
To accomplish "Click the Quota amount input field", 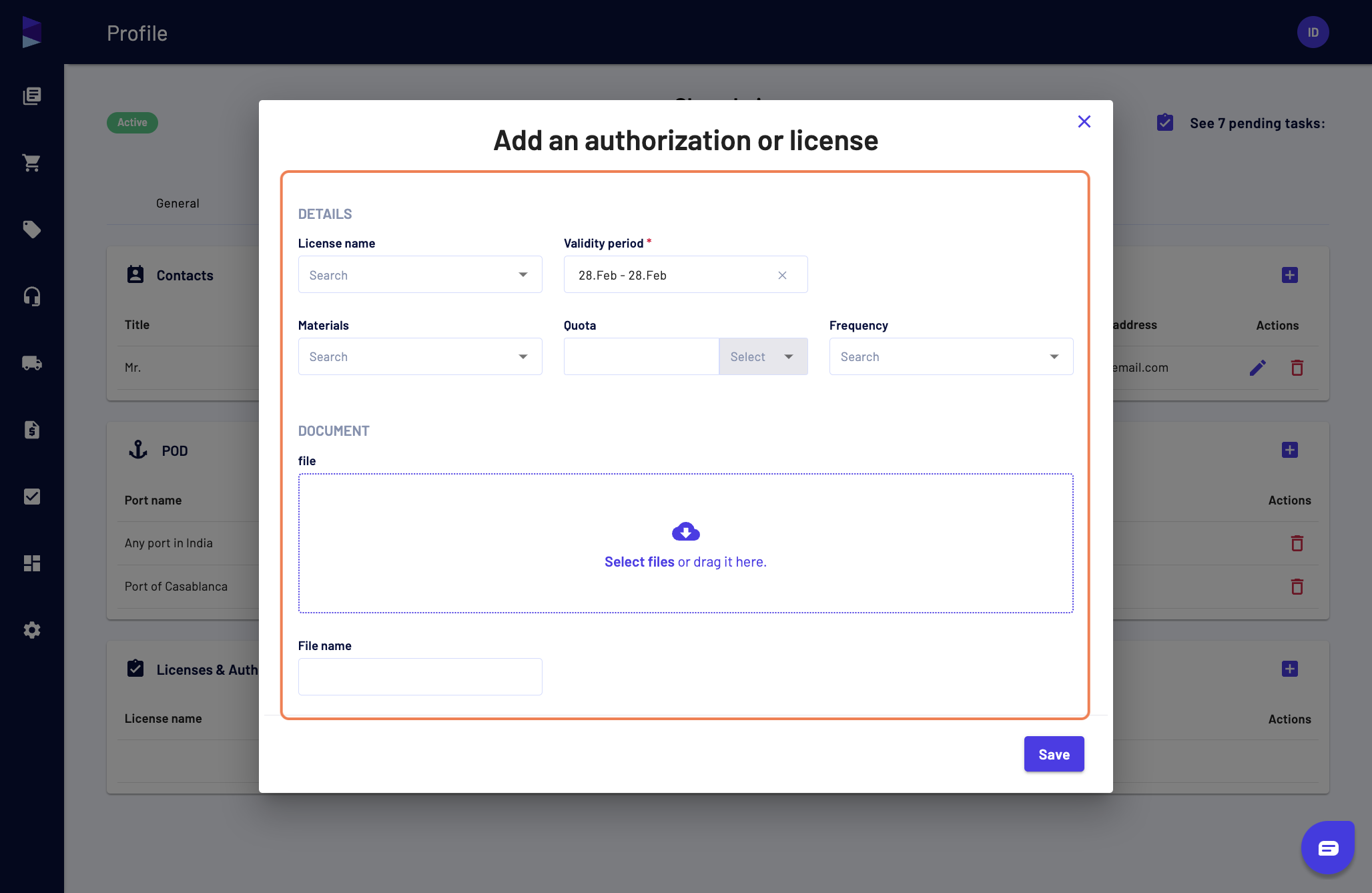I will [641, 356].
